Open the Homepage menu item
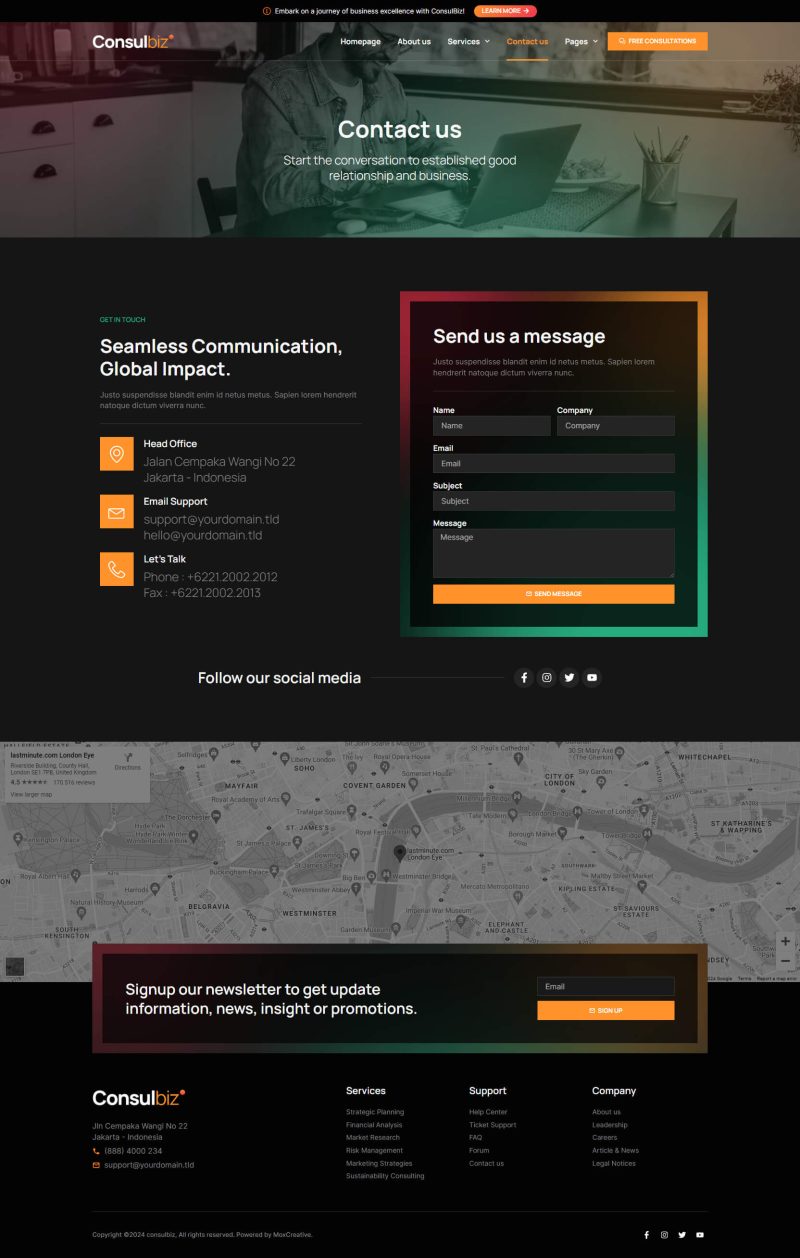 (x=360, y=42)
